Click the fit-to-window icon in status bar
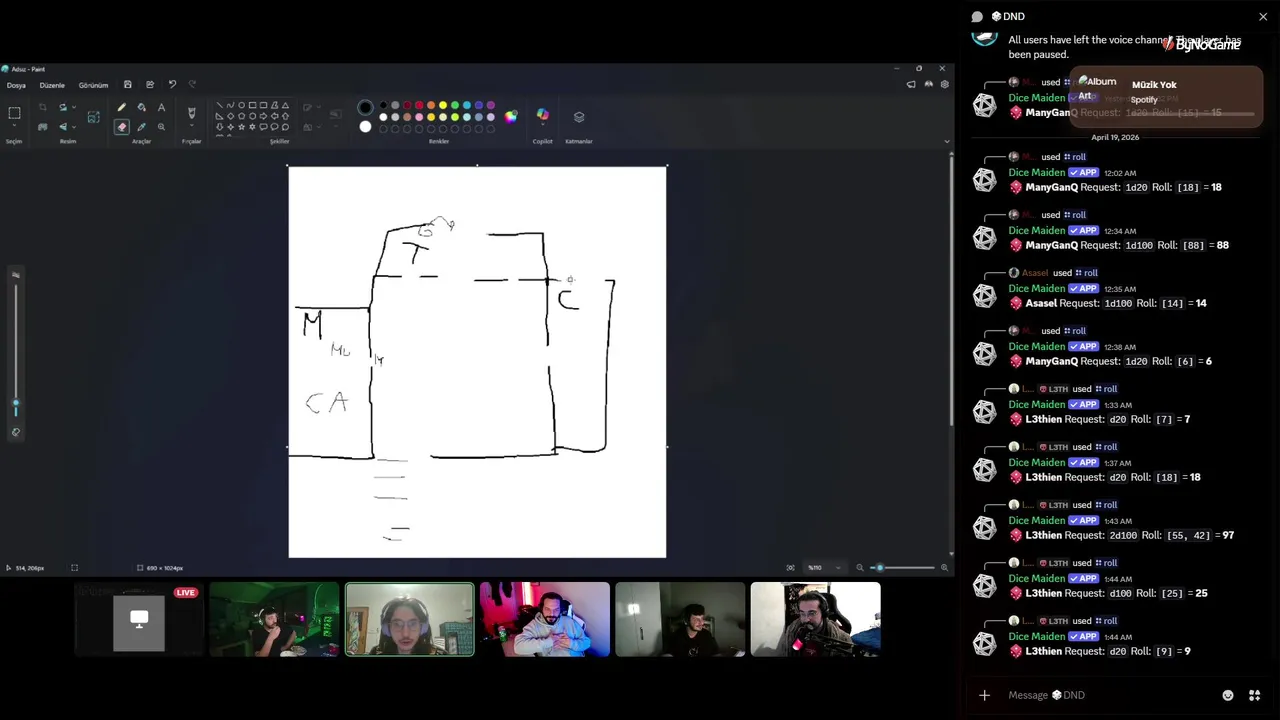 pyautogui.click(x=791, y=568)
